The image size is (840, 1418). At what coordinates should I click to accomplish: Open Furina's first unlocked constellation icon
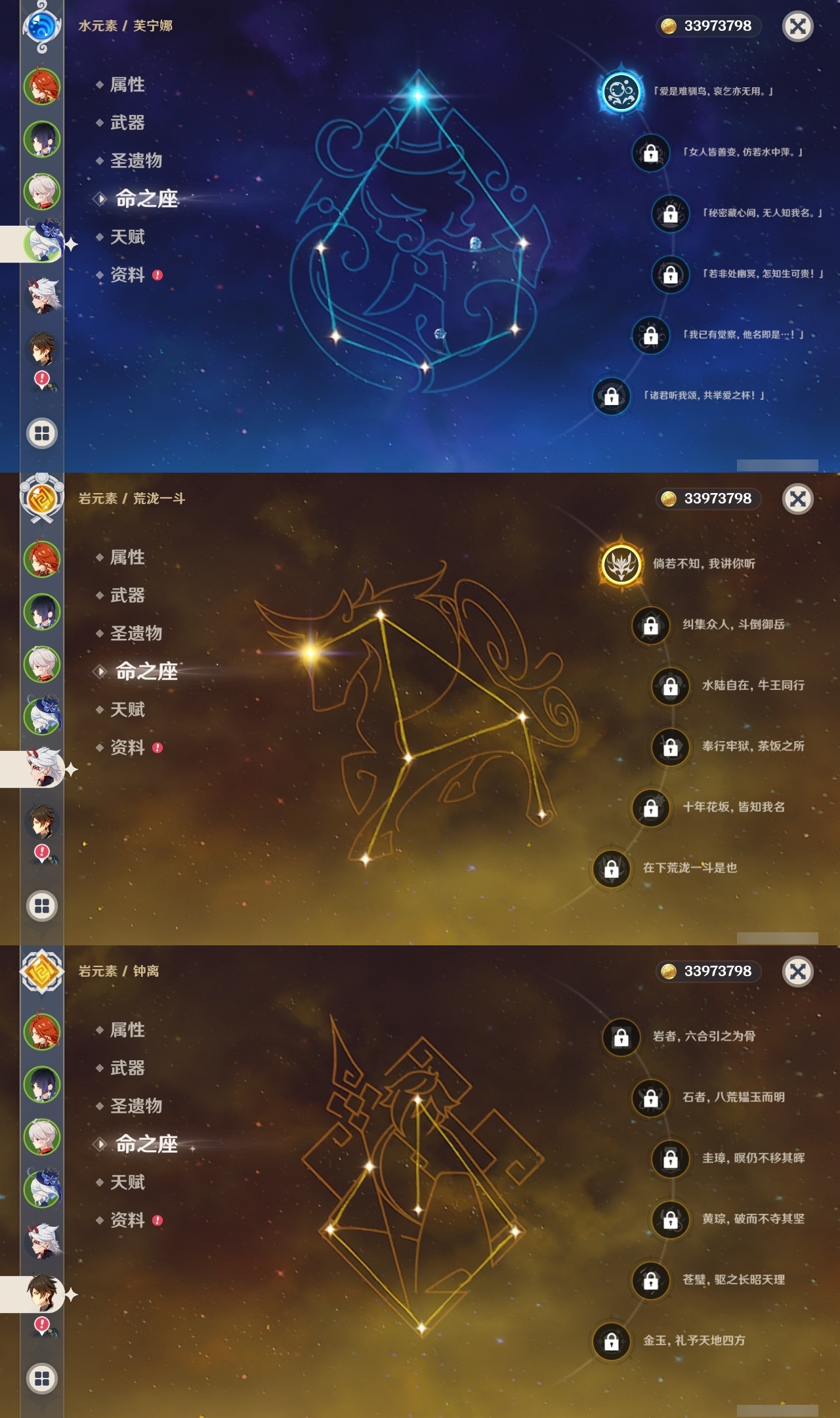pos(621,91)
